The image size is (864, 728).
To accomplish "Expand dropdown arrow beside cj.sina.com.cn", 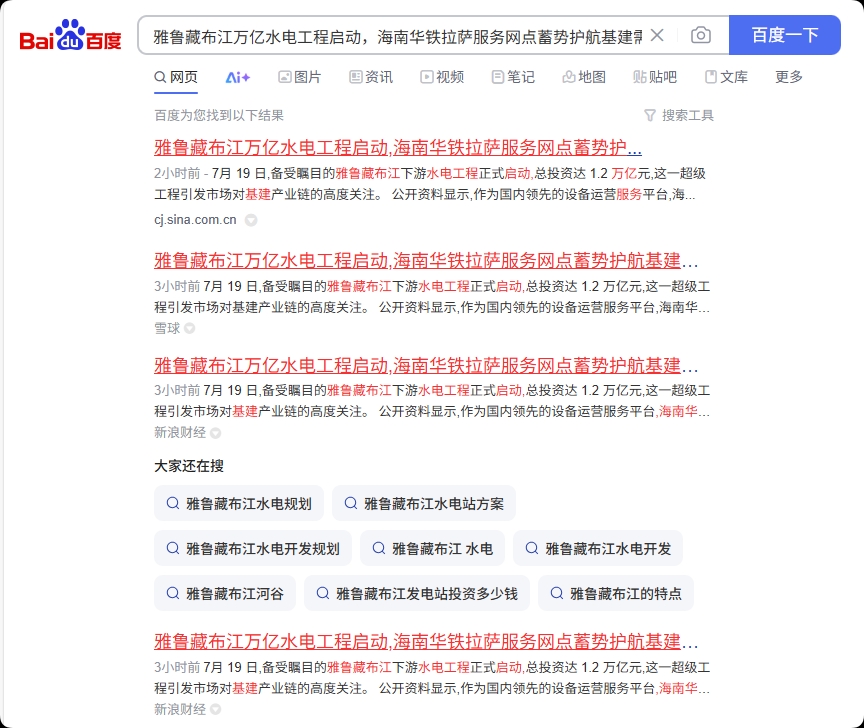I will click(x=251, y=220).
